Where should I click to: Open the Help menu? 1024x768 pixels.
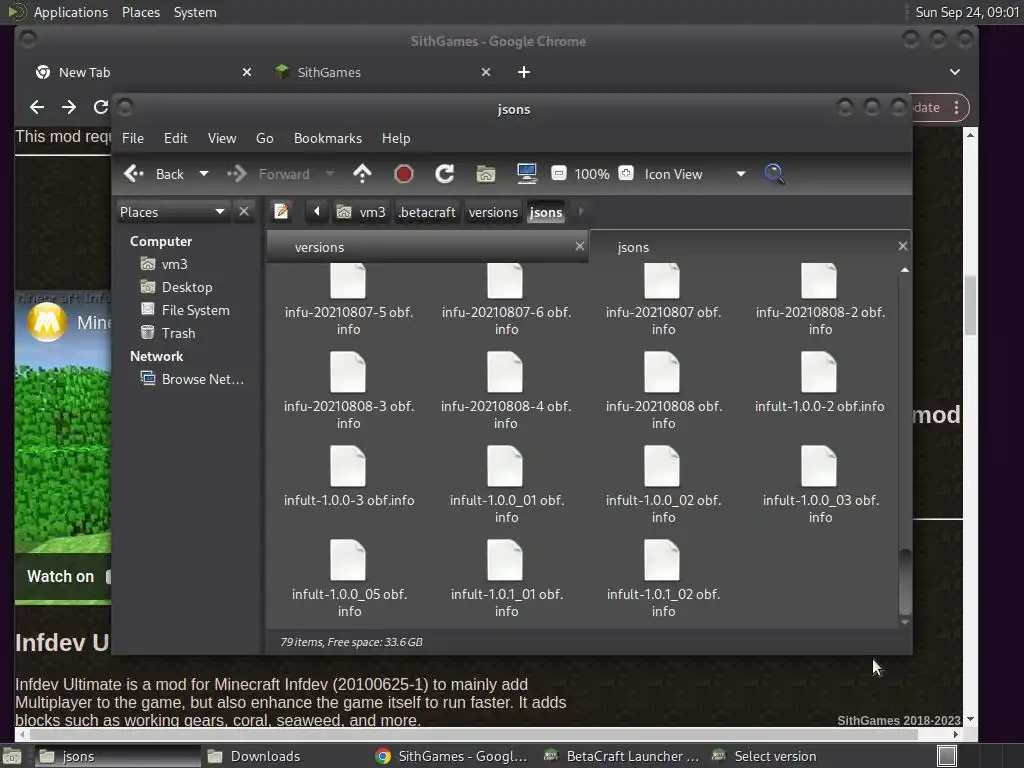[x=396, y=138]
